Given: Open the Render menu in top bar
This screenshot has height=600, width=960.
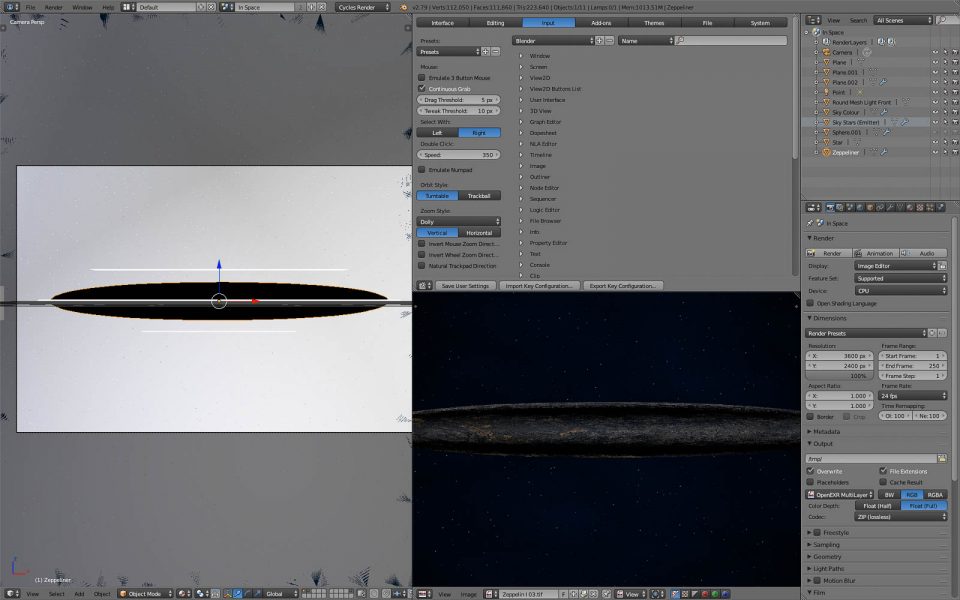Looking at the screenshot, I should point(54,7).
